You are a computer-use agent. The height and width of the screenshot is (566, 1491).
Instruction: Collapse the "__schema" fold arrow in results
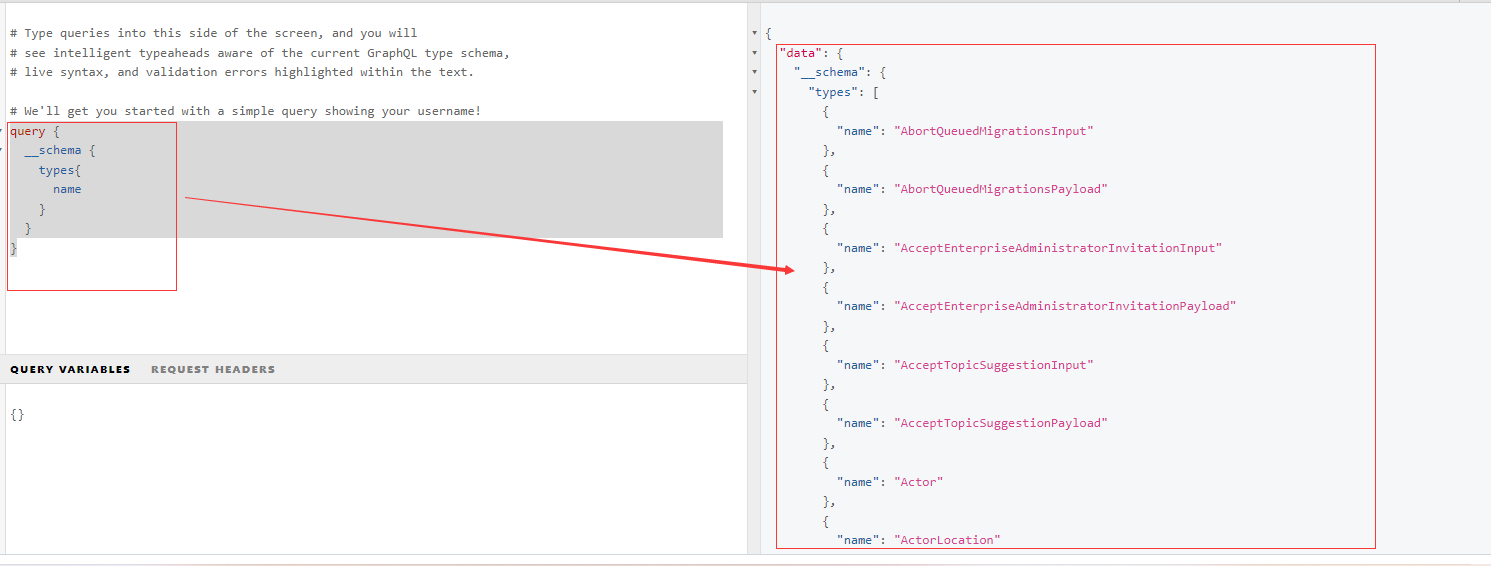(x=754, y=73)
